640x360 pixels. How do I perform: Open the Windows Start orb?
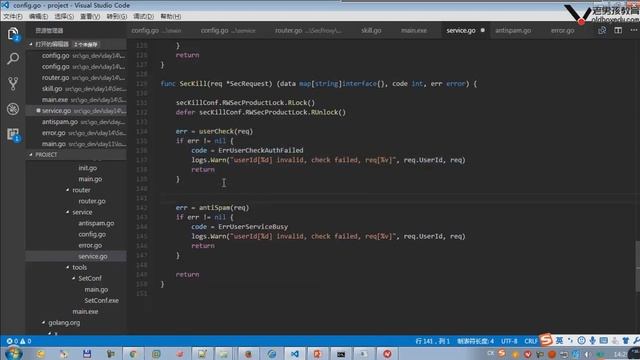13,353
